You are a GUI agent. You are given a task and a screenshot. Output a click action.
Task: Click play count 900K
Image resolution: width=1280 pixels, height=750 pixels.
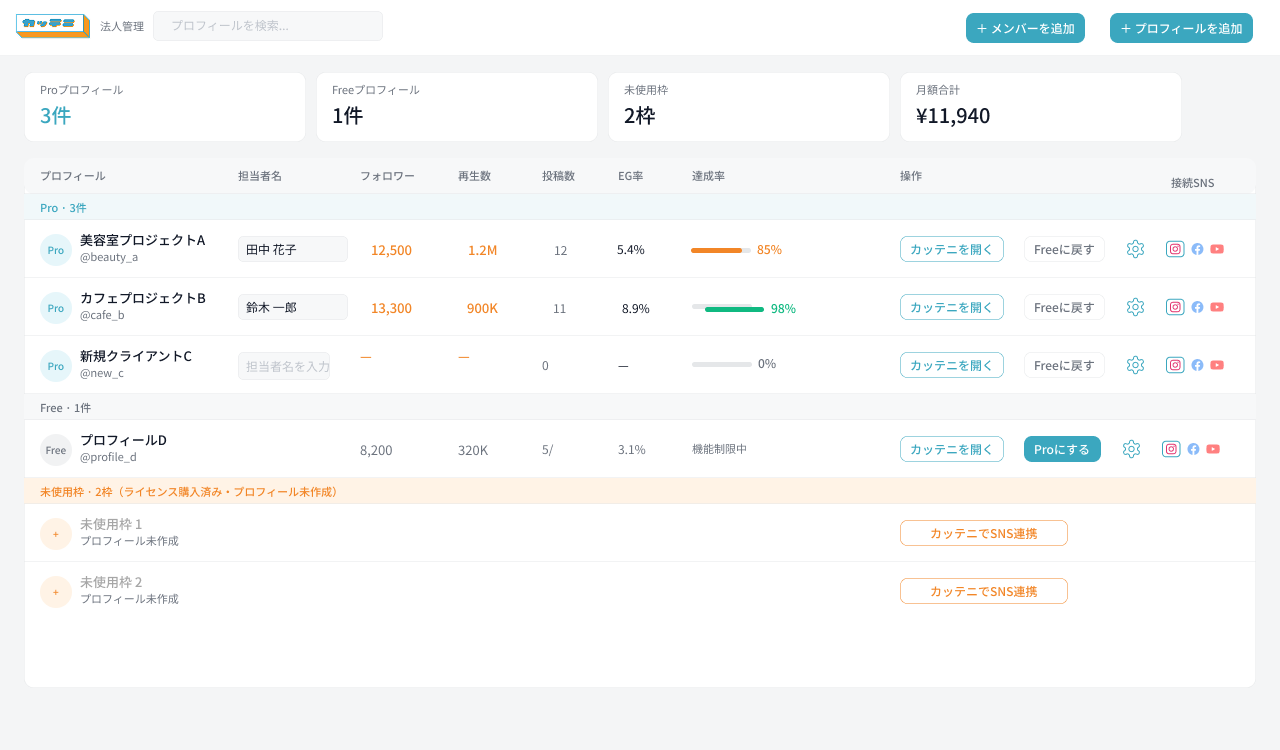482,308
